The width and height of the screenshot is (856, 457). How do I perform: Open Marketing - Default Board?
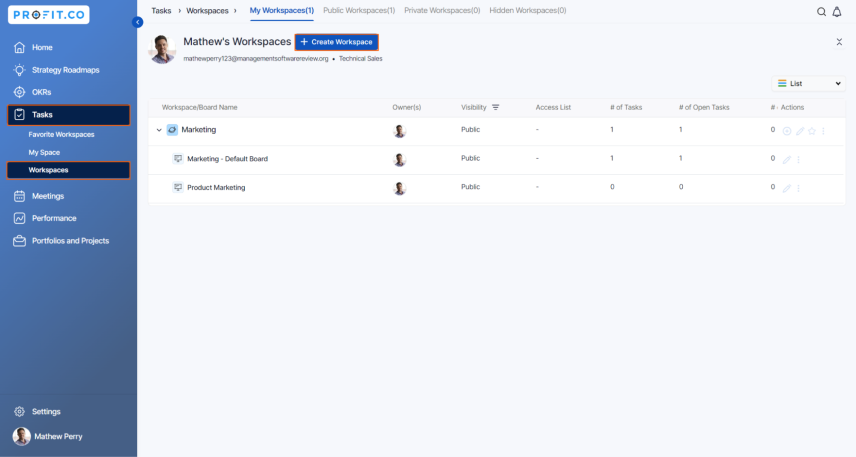228,159
